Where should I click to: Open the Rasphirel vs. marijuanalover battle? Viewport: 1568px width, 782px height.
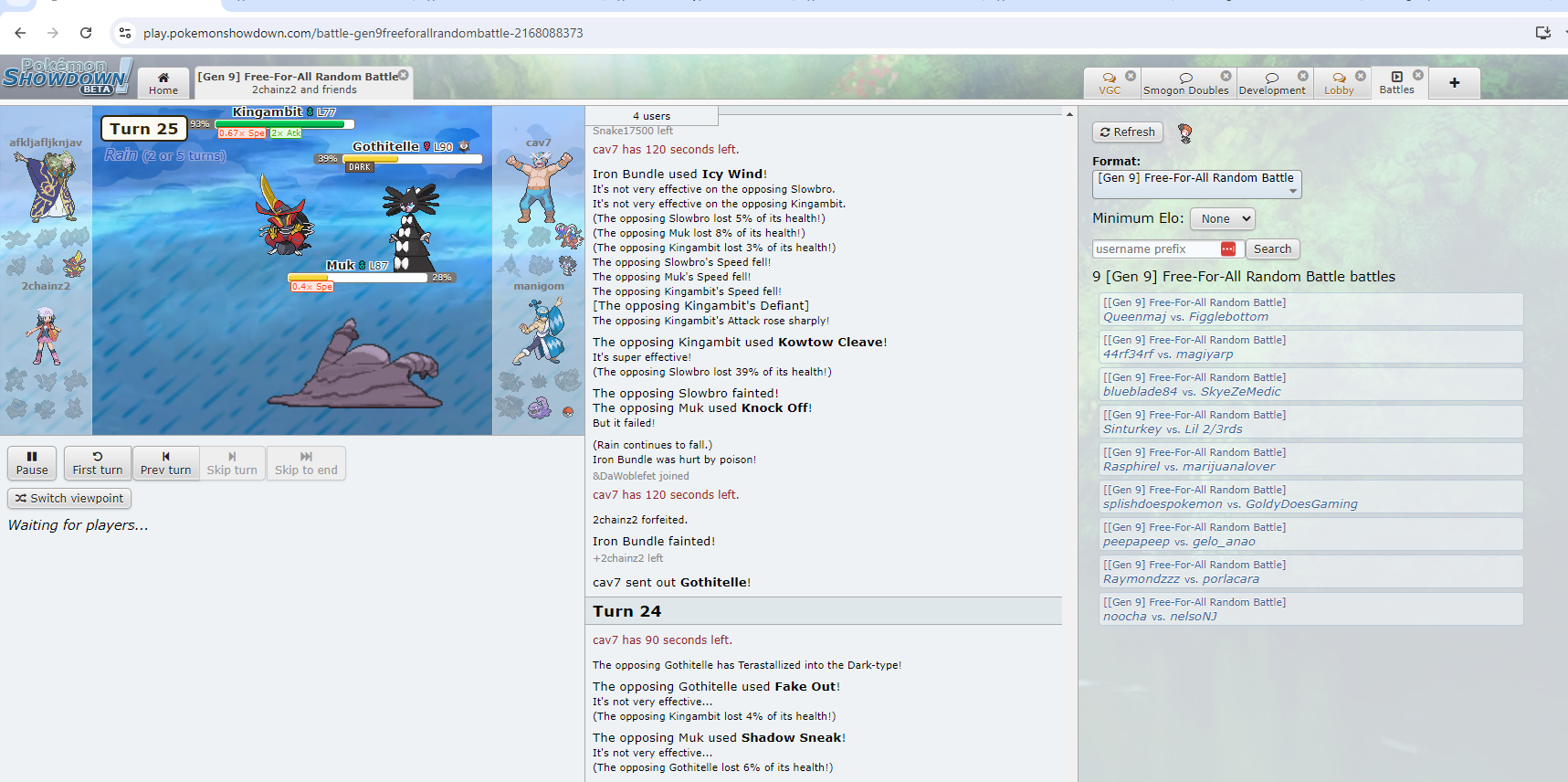point(1310,460)
